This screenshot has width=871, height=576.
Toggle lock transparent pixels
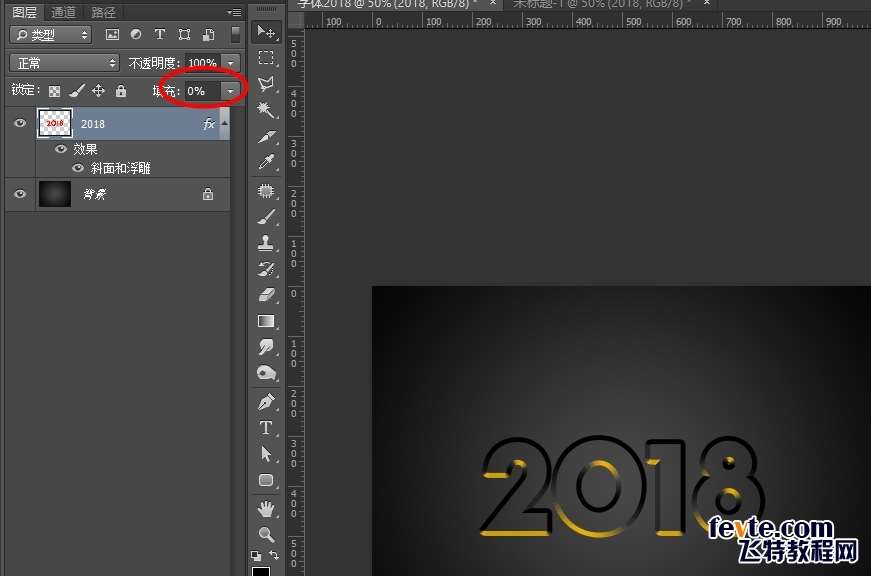pos(54,91)
